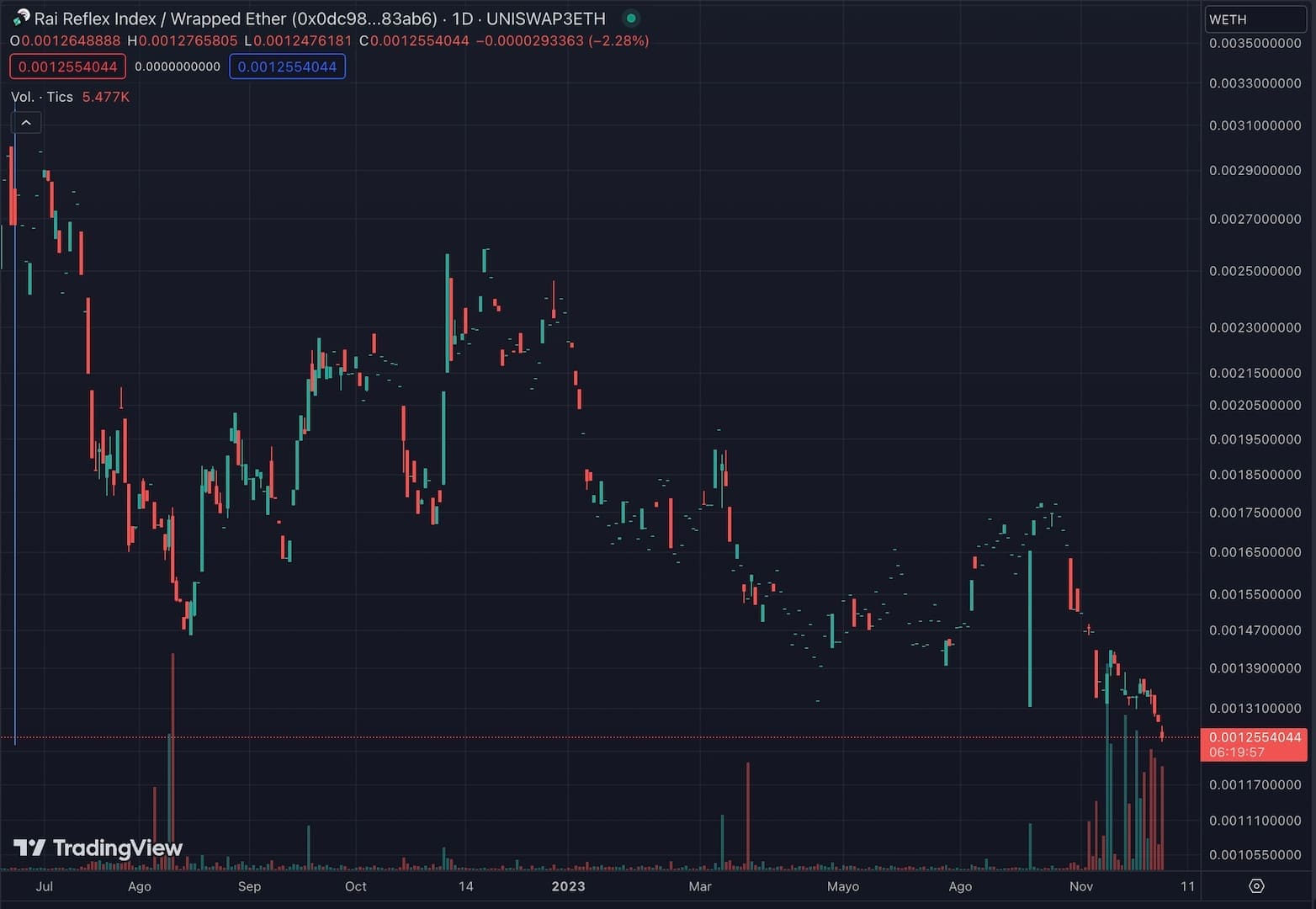
Task: Click the 2023 label on time axis
Action: point(568,886)
